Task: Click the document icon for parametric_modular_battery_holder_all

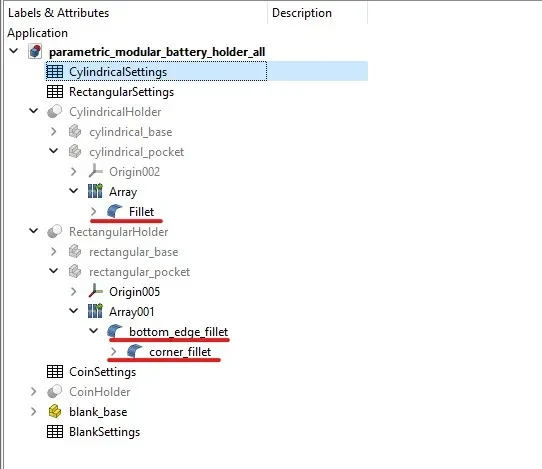Action: (x=35, y=52)
